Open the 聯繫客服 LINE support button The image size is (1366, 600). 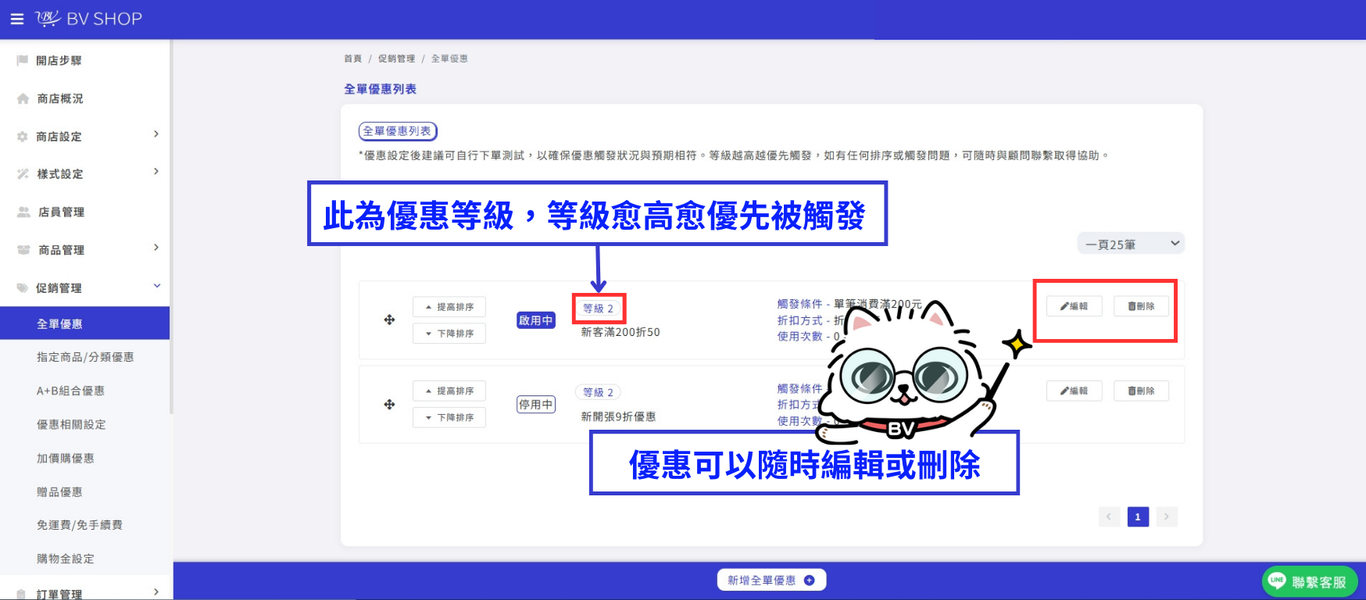[1310, 581]
